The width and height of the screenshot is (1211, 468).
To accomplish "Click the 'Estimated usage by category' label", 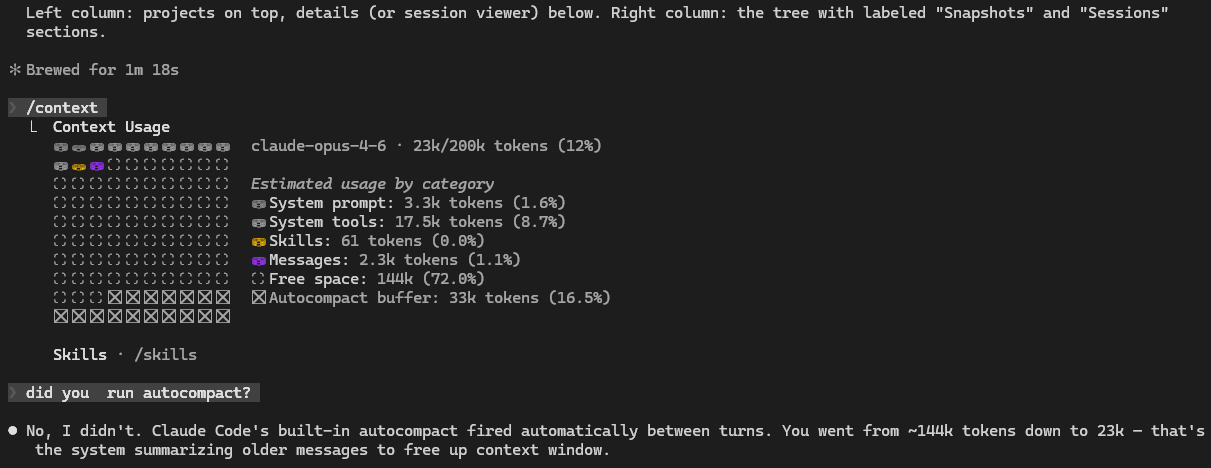I will [372, 184].
